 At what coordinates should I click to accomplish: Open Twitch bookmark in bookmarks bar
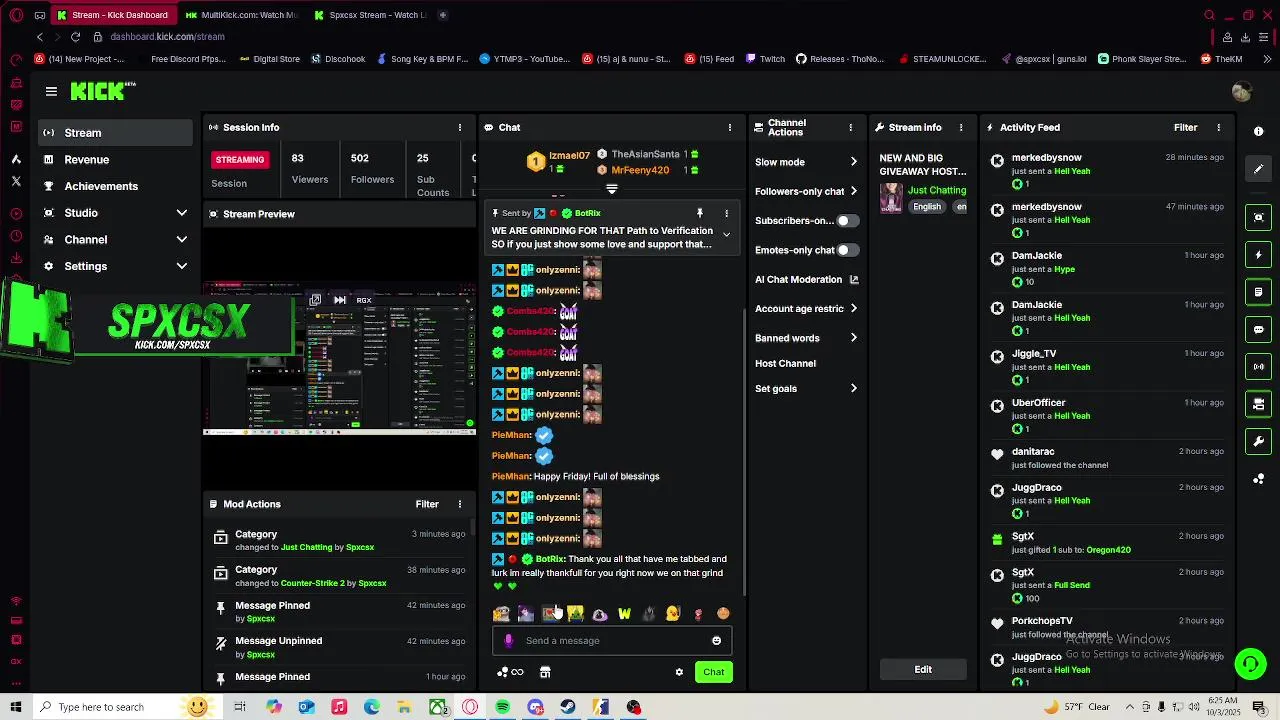click(x=764, y=59)
